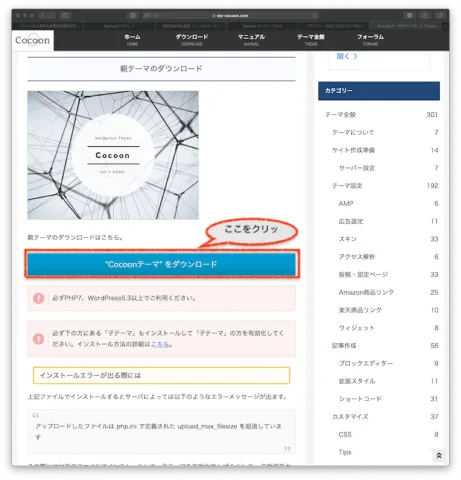Open the サイト作成準備 category
The height and width of the screenshot is (480, 461).
(x=353, y=150)
